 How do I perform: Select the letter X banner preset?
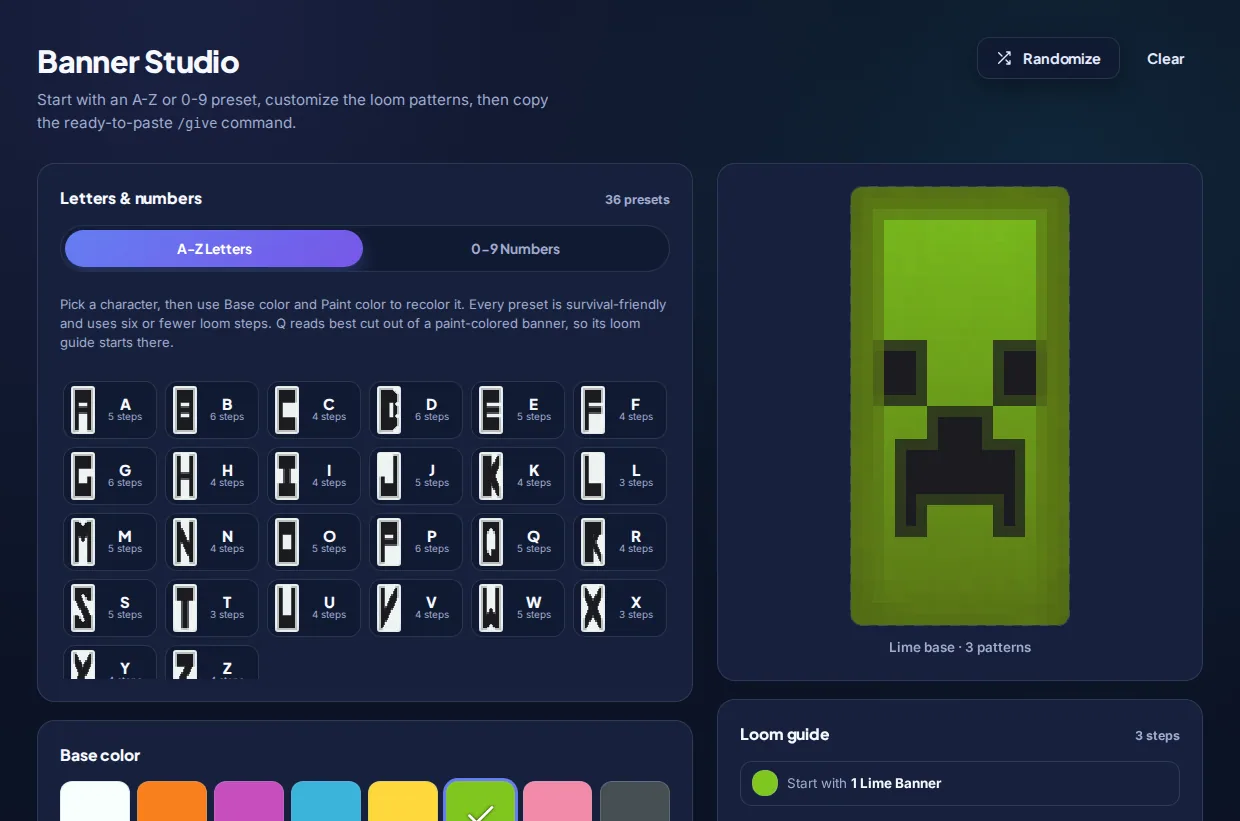pos(620,608)
